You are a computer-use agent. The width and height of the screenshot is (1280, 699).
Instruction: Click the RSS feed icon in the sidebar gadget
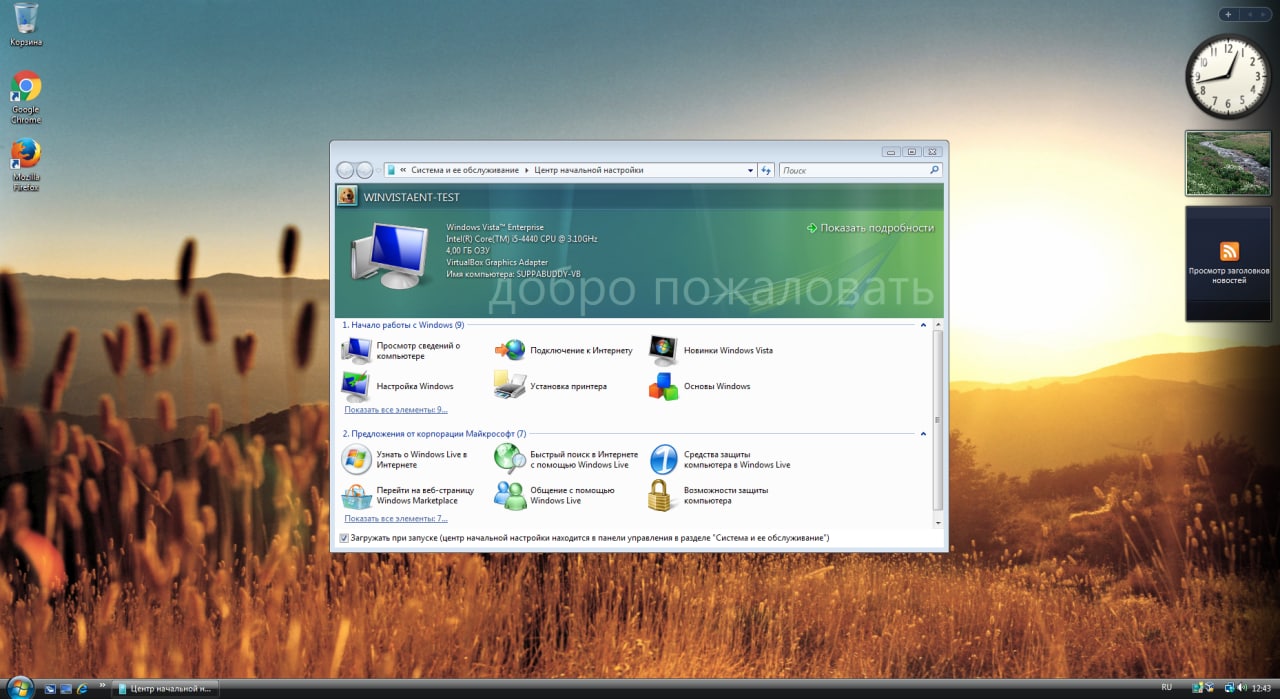[1229, 251]
